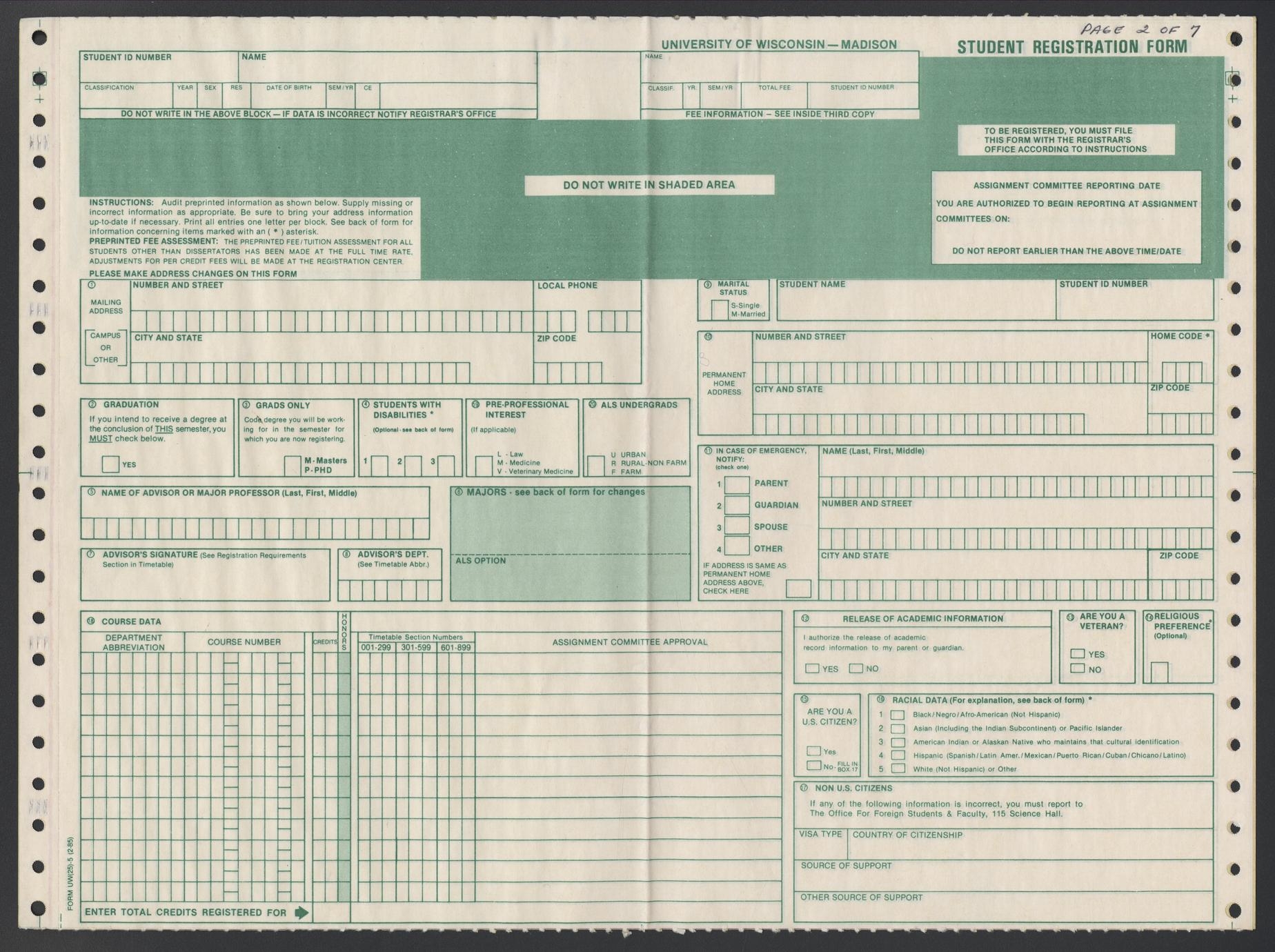The width and height of the screenshot is (1275, 952).
Task: Check the Religious Preference box
Action: pos(1160,672)
